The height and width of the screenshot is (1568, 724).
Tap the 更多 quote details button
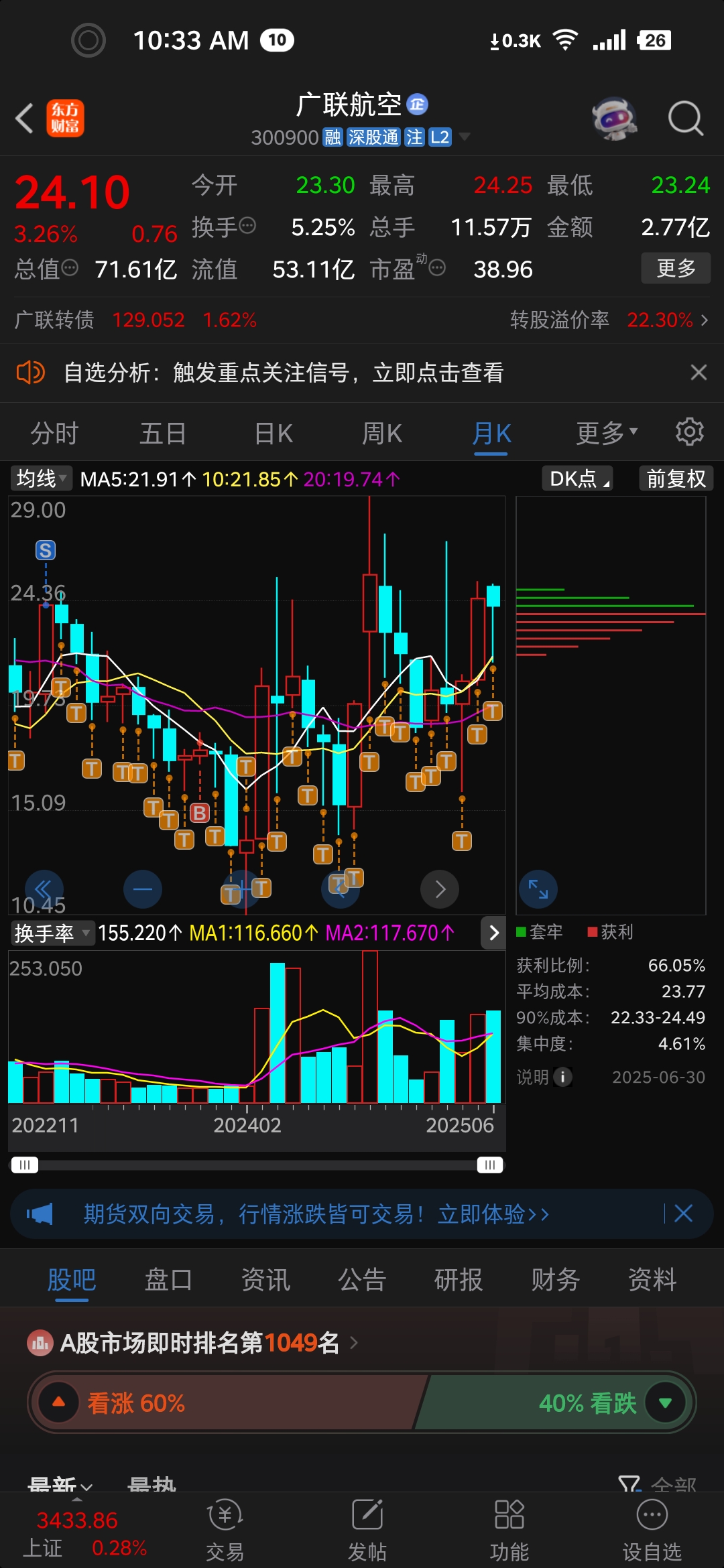pos(676,268)
